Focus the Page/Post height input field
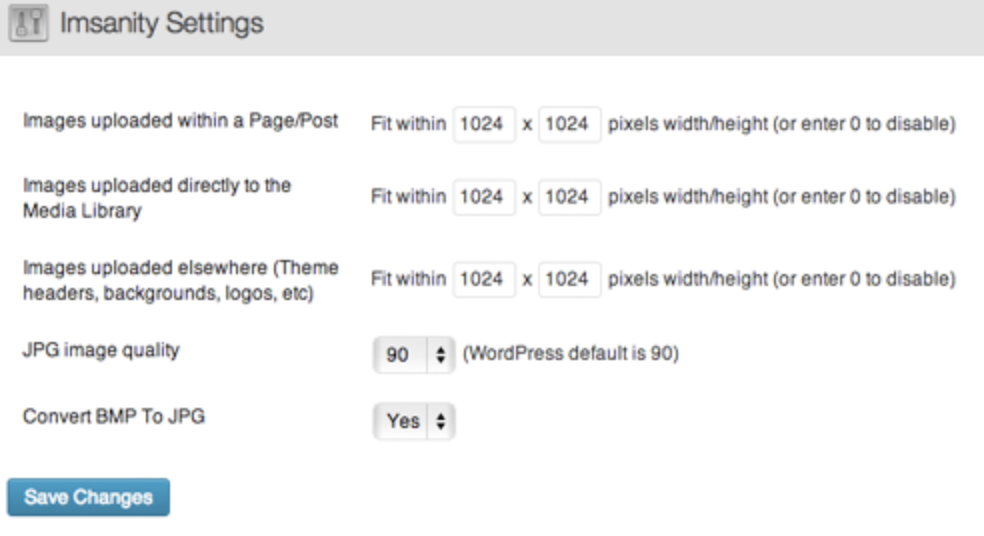 (568, 126)
